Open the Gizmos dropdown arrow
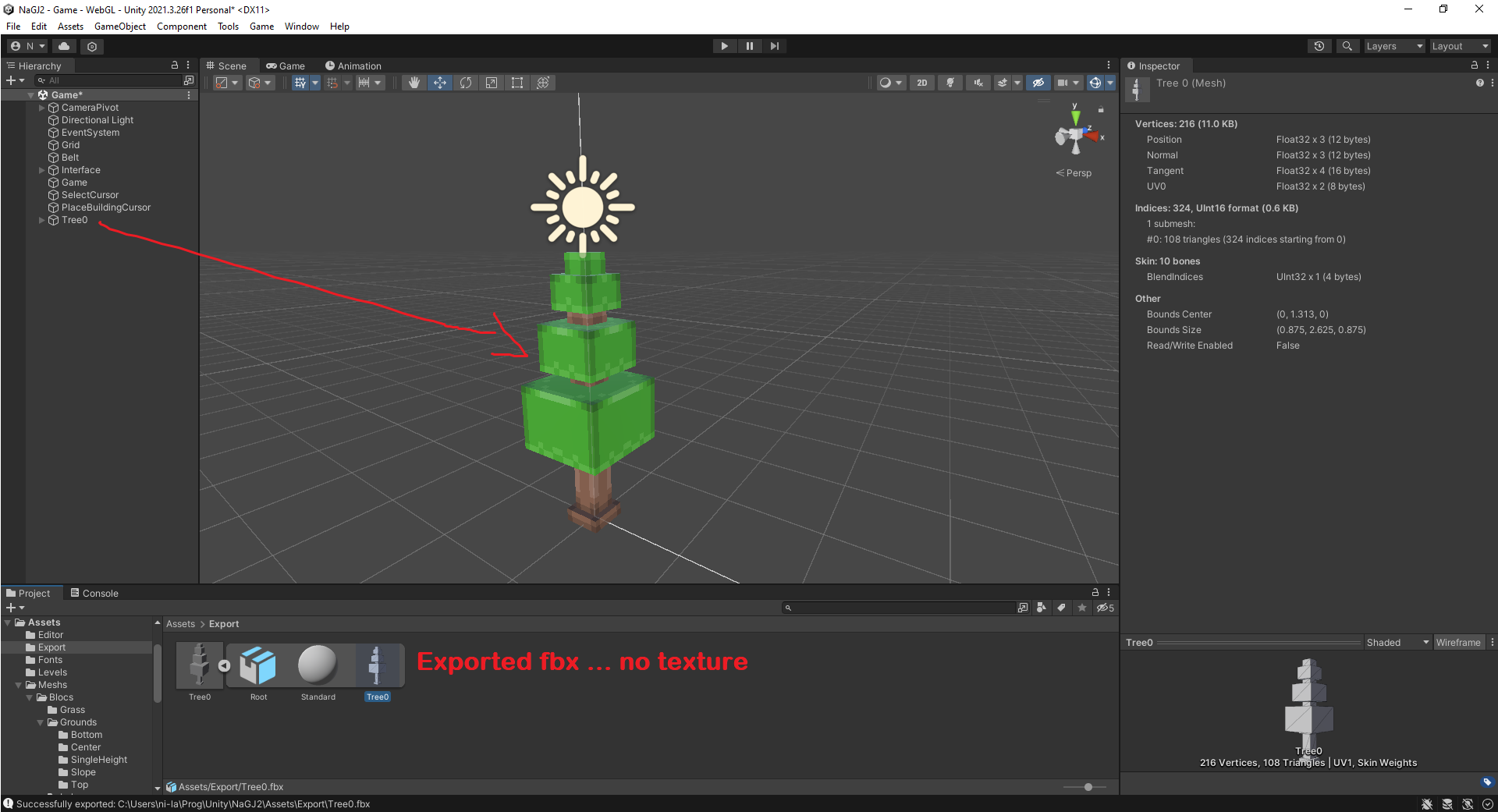 (1110, 83)
